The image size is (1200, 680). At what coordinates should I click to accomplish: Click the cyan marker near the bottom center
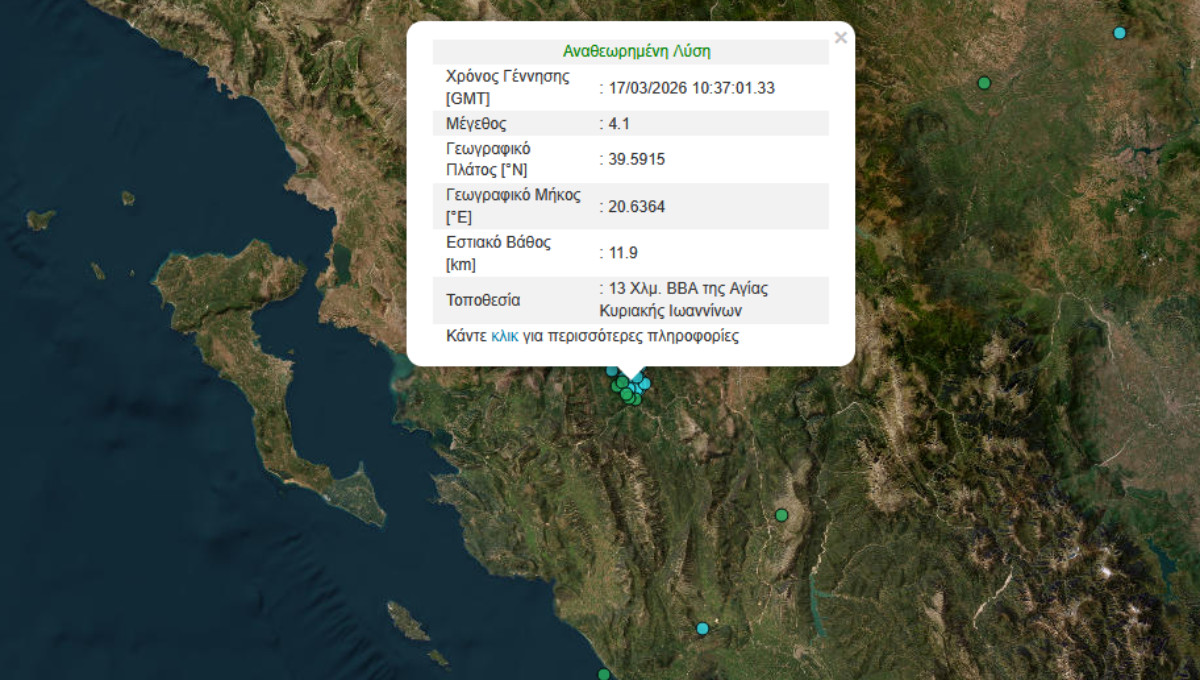point(702,628)
